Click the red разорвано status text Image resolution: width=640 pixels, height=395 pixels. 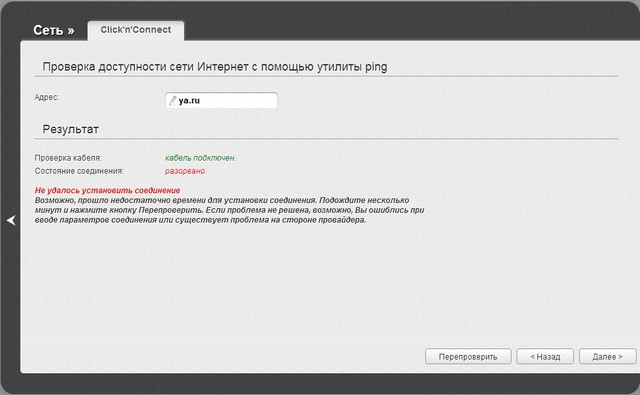pyautogui.click(x=186, y=171)
